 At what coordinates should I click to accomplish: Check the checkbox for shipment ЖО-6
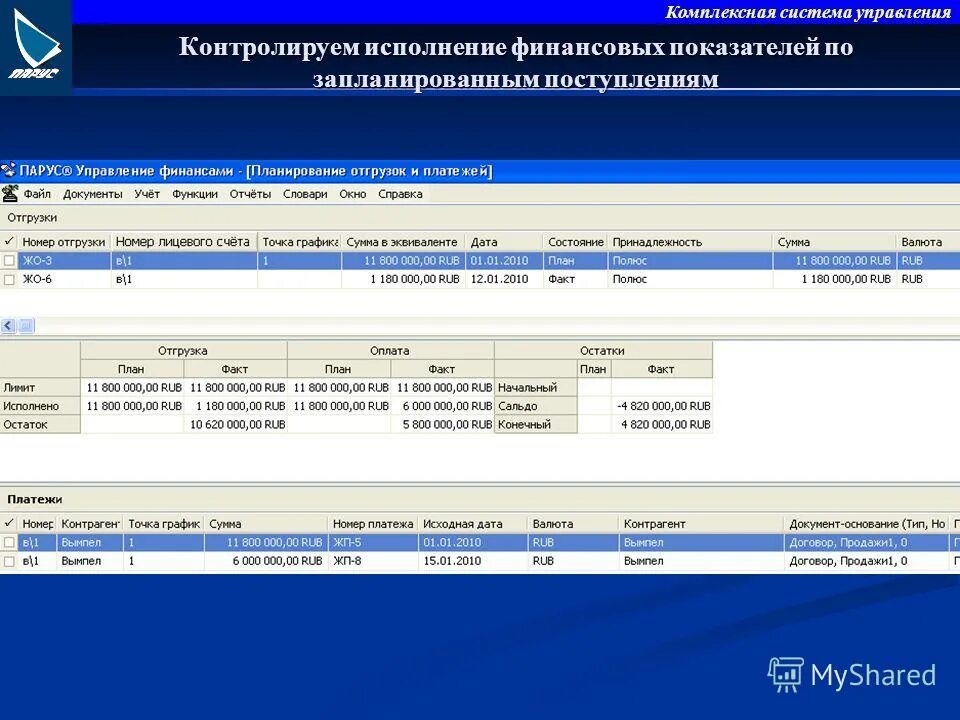coord(11,279)
